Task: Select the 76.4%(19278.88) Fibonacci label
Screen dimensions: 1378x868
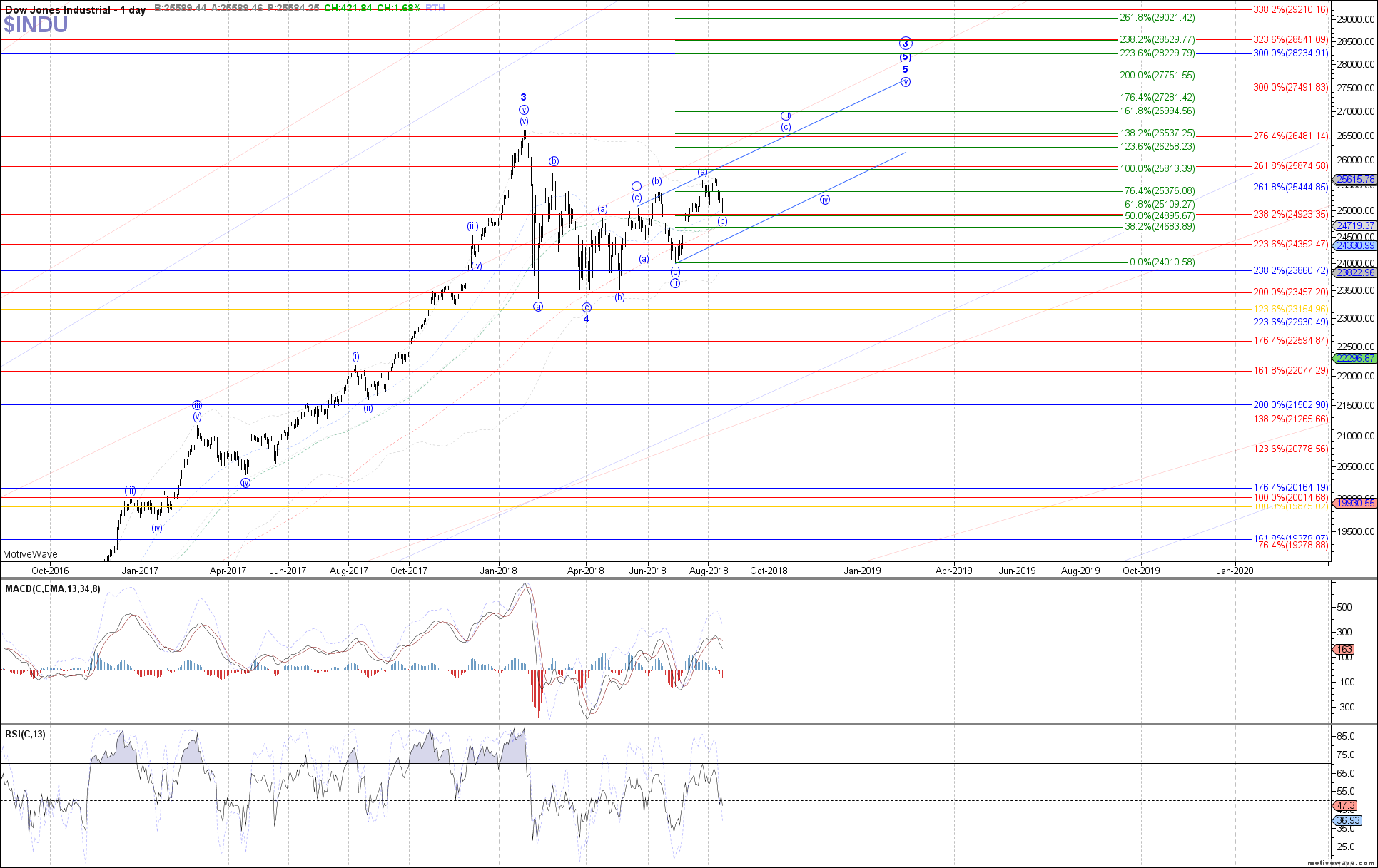Action: [x=1293, y=545]
